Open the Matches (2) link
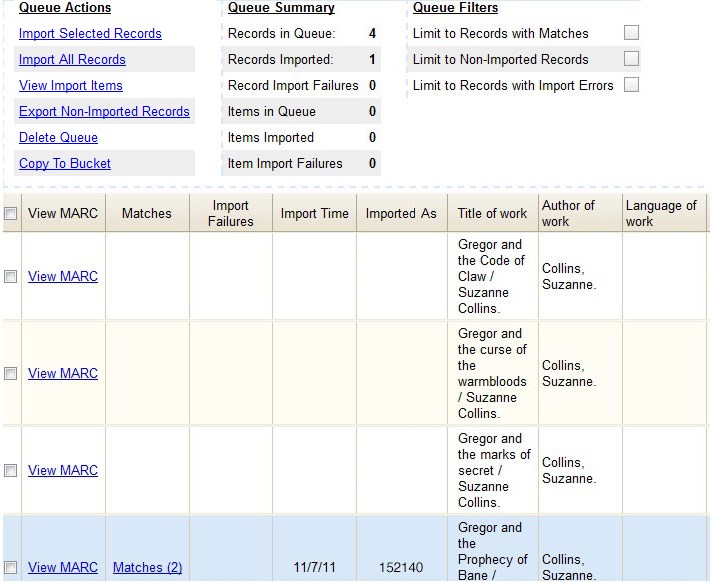This screenshot has height=582, width=713. (x=147, y=567)
